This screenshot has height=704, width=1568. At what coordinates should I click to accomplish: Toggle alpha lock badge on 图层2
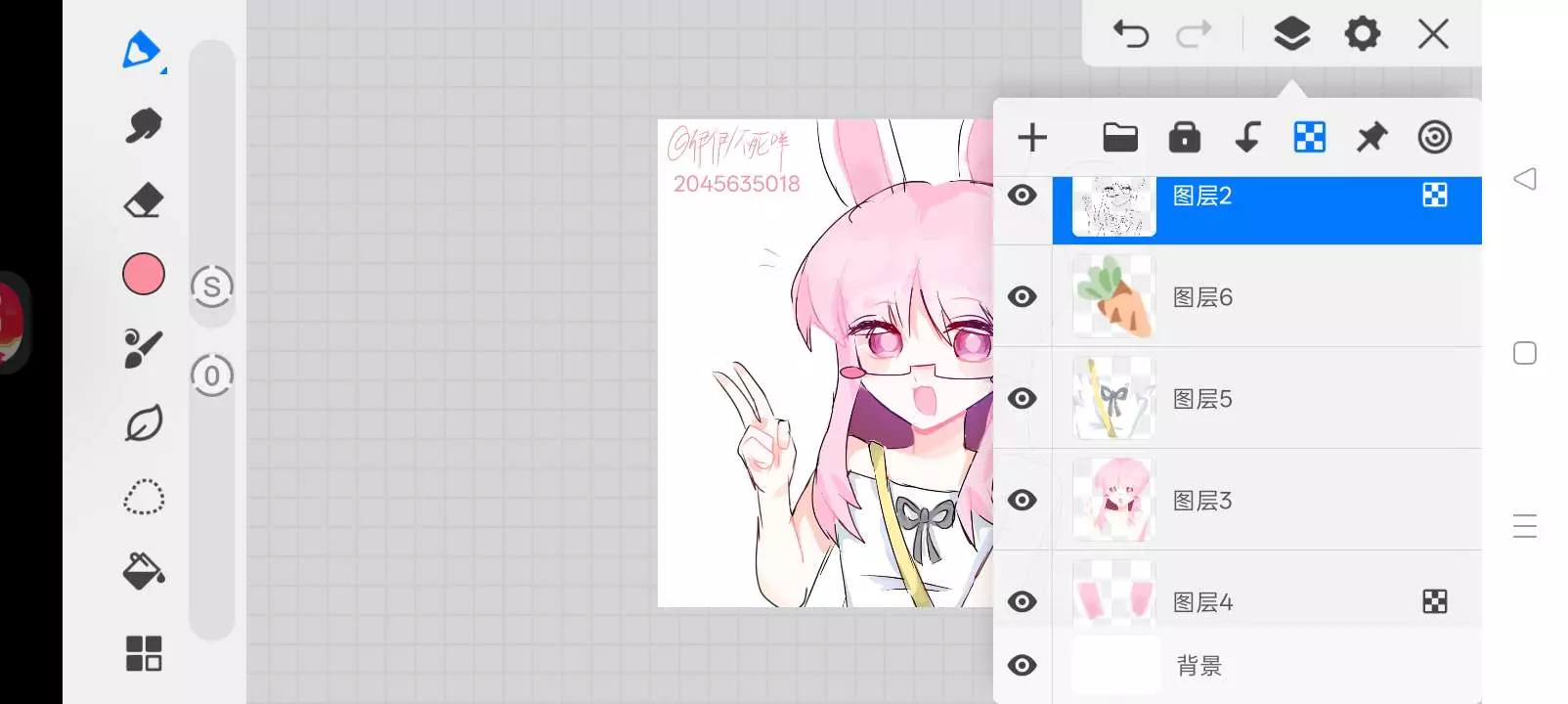point(1435,195)
